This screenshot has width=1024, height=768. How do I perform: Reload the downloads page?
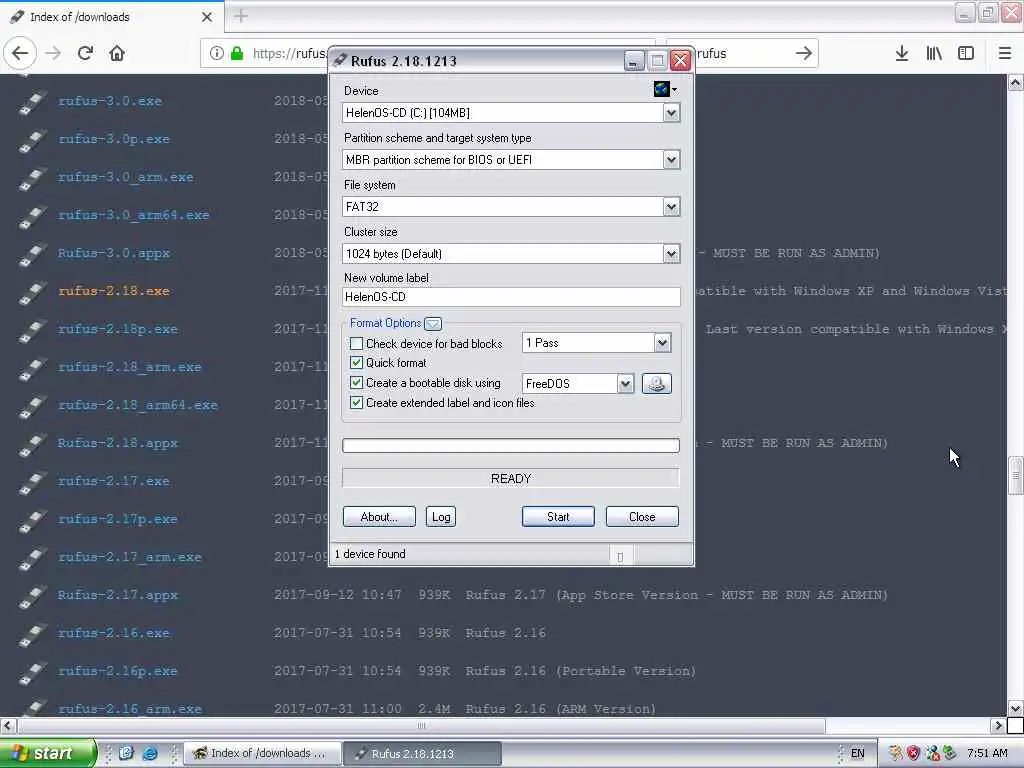coord(86,53)
